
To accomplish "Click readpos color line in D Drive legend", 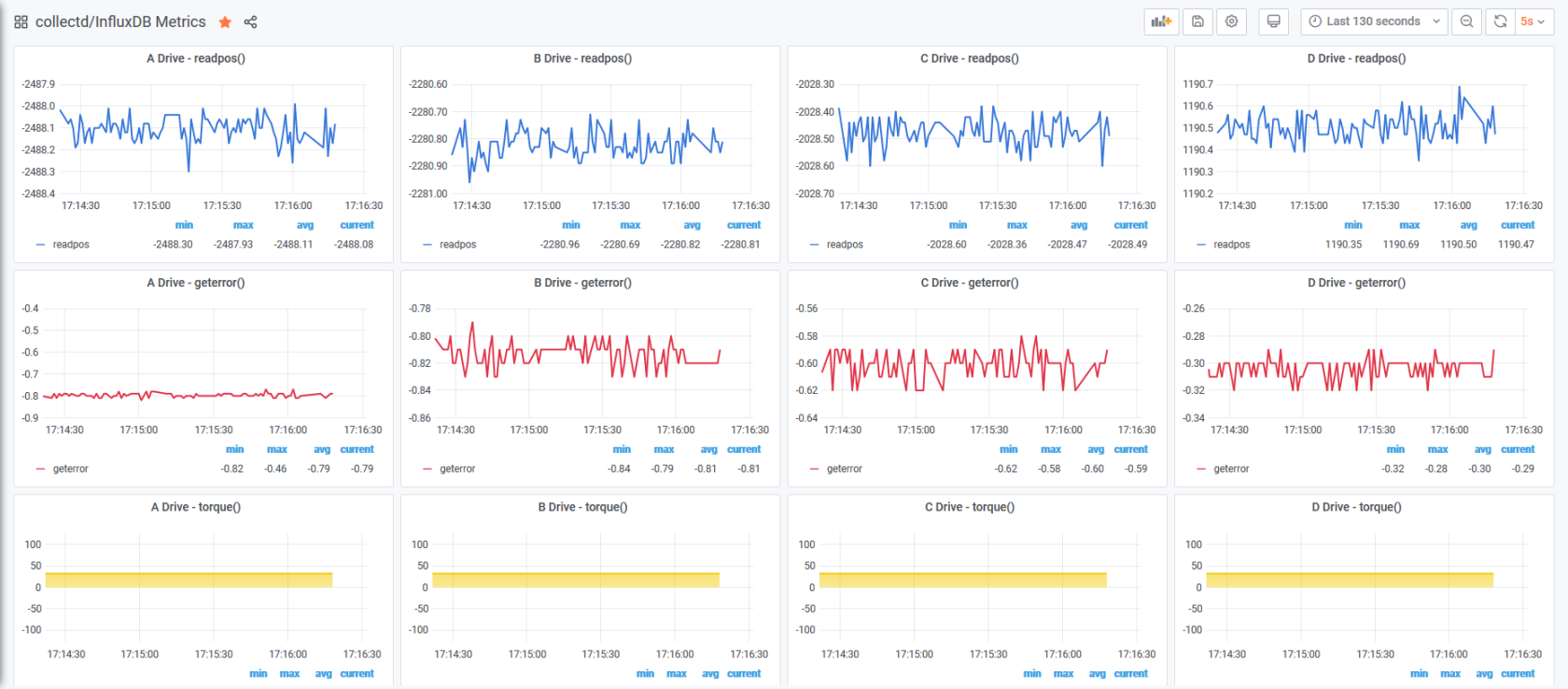I will tap(1201, 245).
